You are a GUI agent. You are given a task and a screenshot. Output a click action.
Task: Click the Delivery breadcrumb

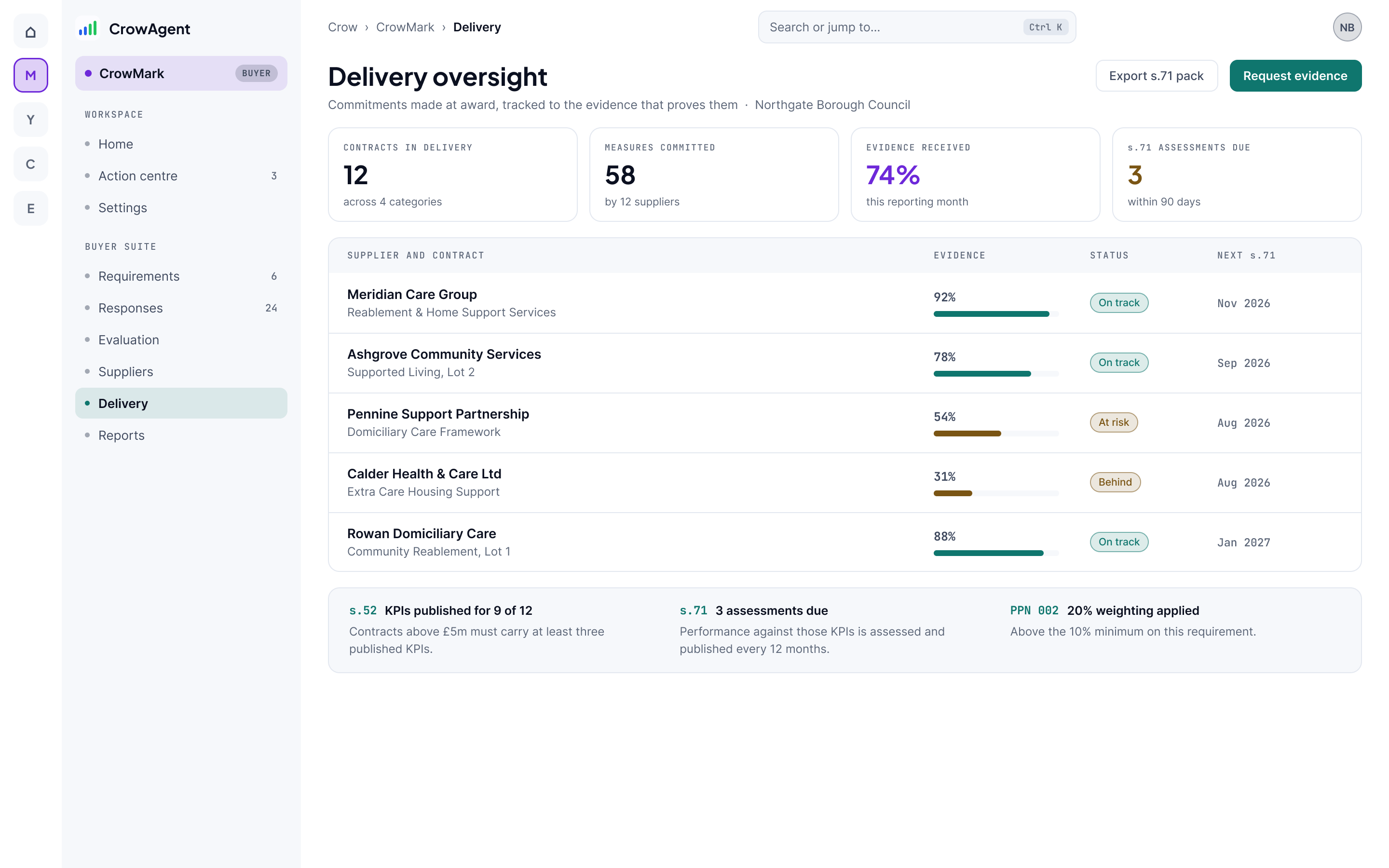pyautogui.click(x=477, y=27)
